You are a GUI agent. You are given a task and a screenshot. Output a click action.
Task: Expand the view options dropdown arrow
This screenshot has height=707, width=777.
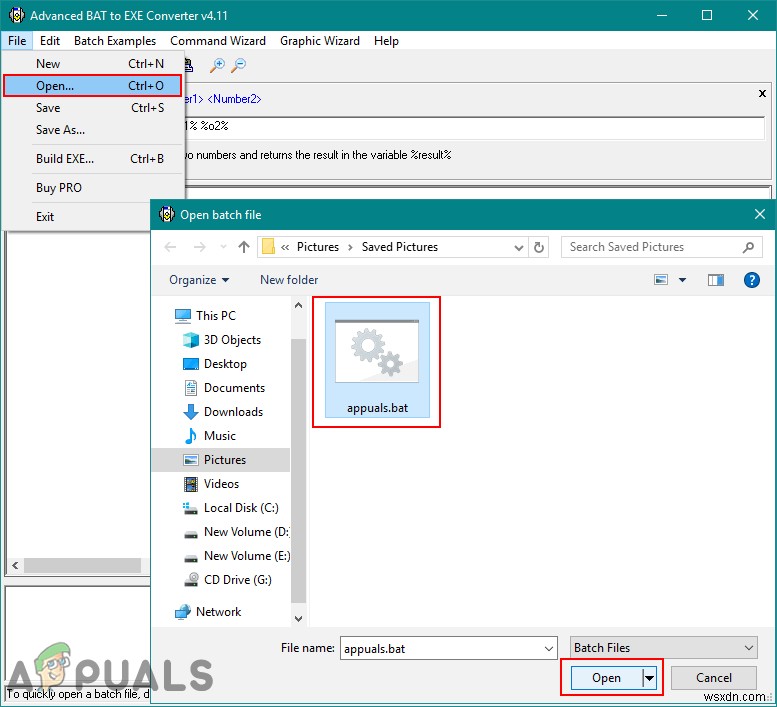(x=682, y=280)
